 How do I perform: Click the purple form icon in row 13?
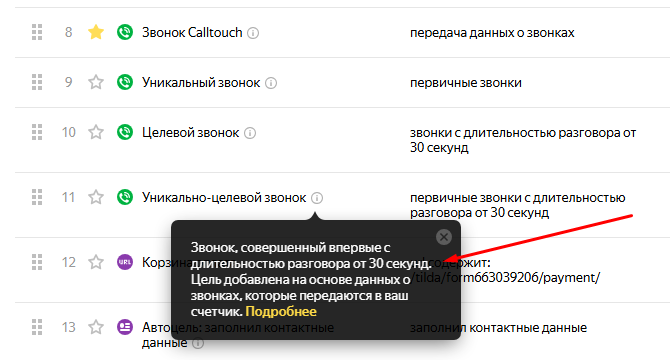[x=125, y=327]
